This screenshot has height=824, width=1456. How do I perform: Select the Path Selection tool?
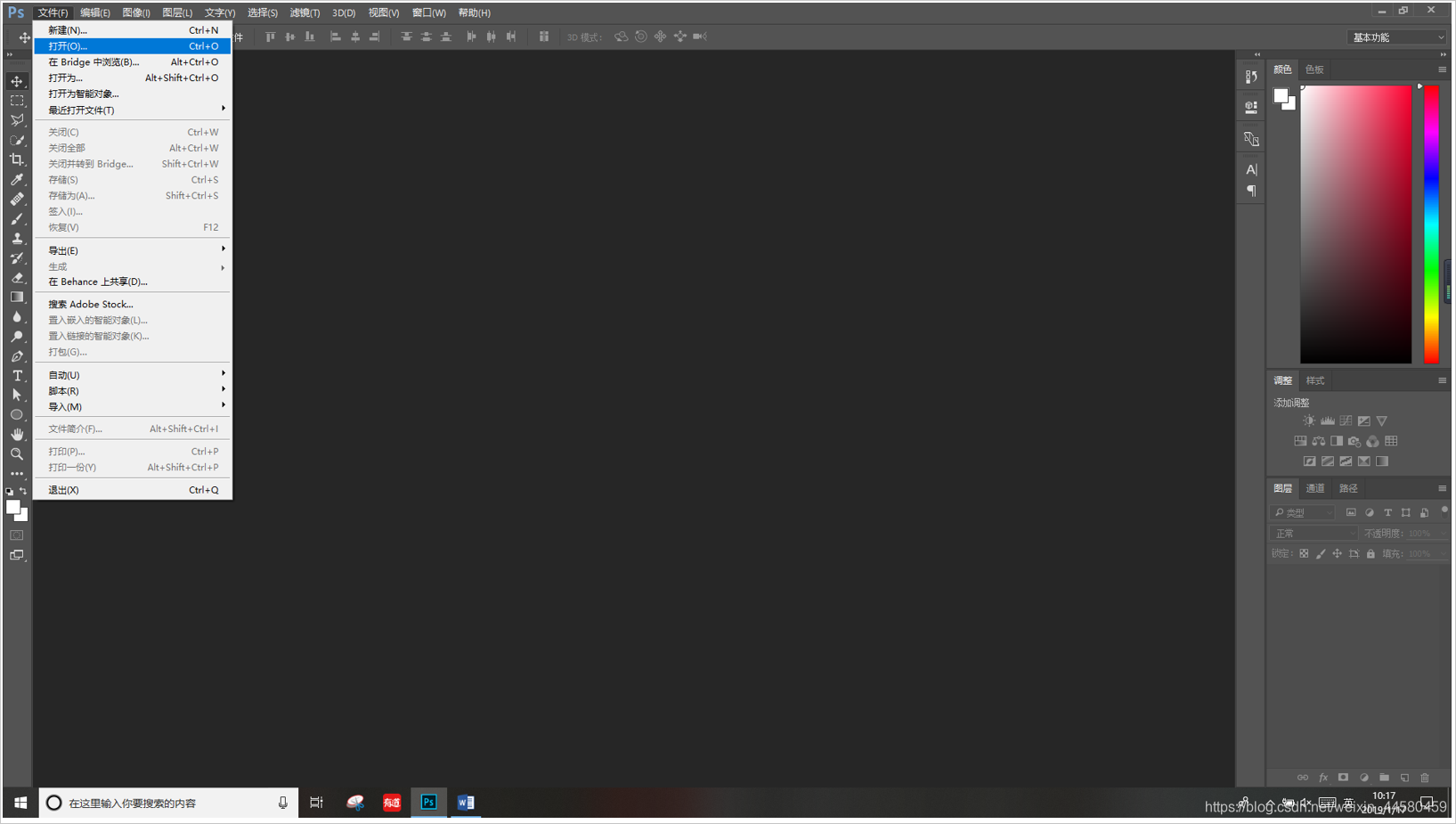click(x=17, y=395)
